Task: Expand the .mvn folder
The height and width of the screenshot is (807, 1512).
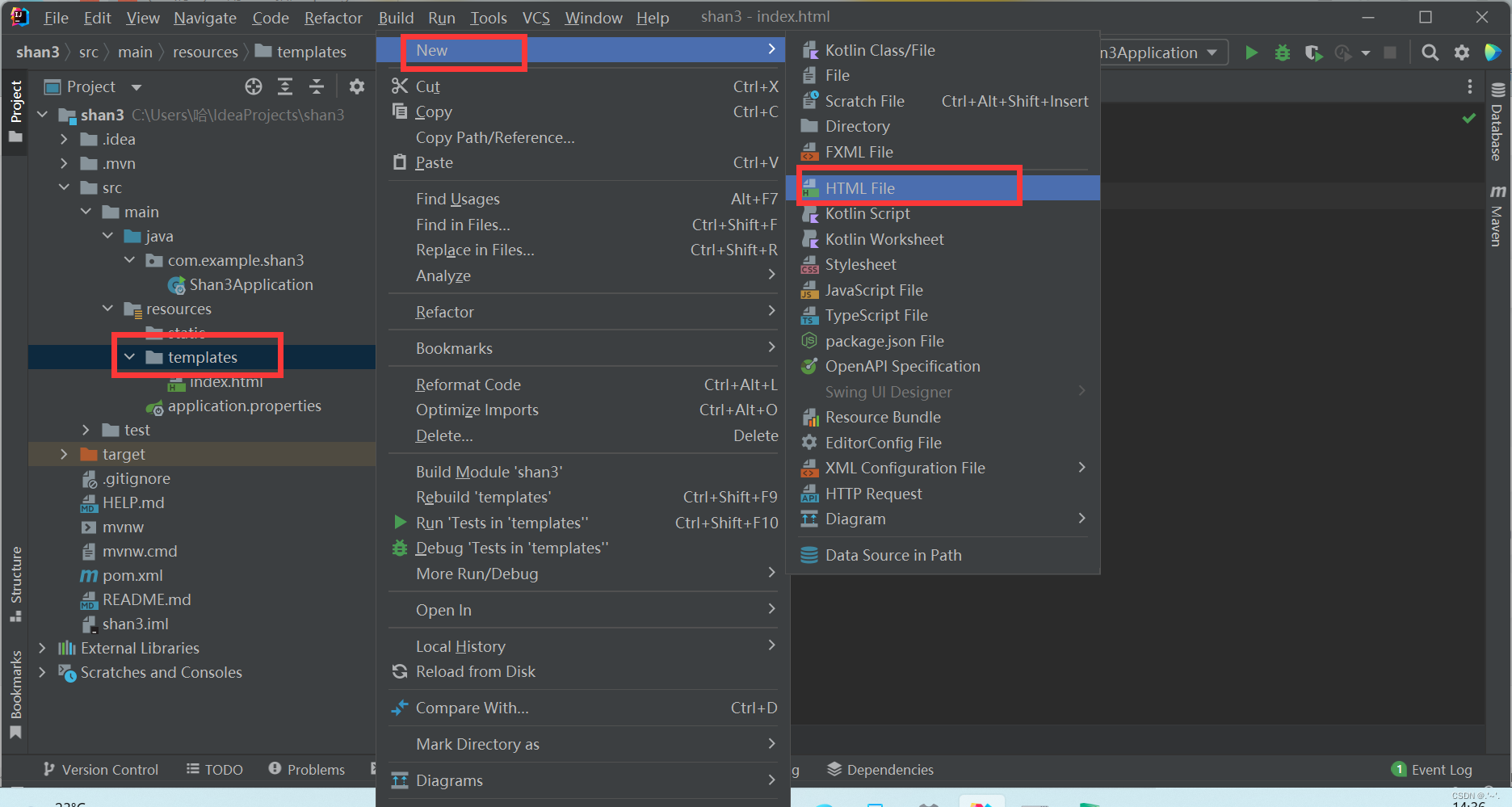Action: pyautogui.click(x=65, y=163)
